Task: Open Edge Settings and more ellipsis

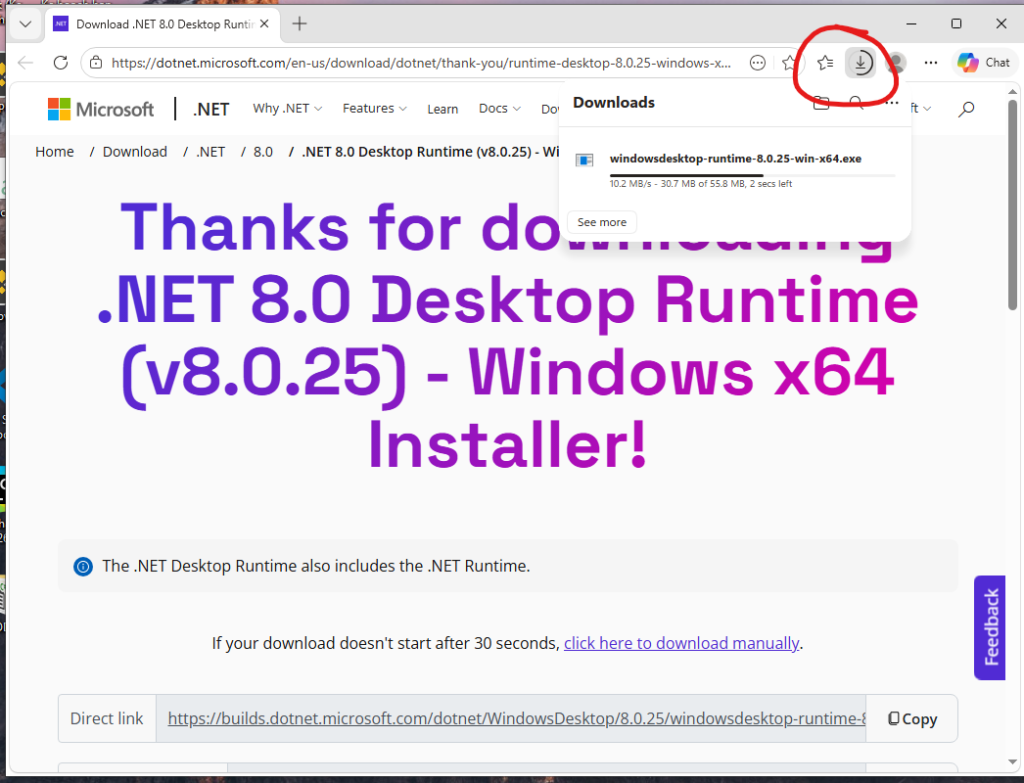Action: point(931,63)
